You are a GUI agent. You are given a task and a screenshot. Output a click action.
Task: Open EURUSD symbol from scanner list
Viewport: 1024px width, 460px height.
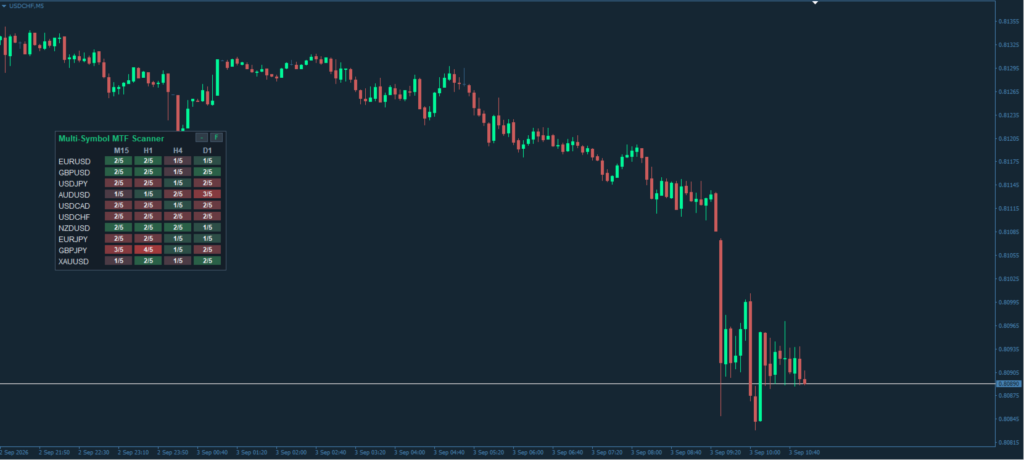pyautogui.click(x=74, y=161)
